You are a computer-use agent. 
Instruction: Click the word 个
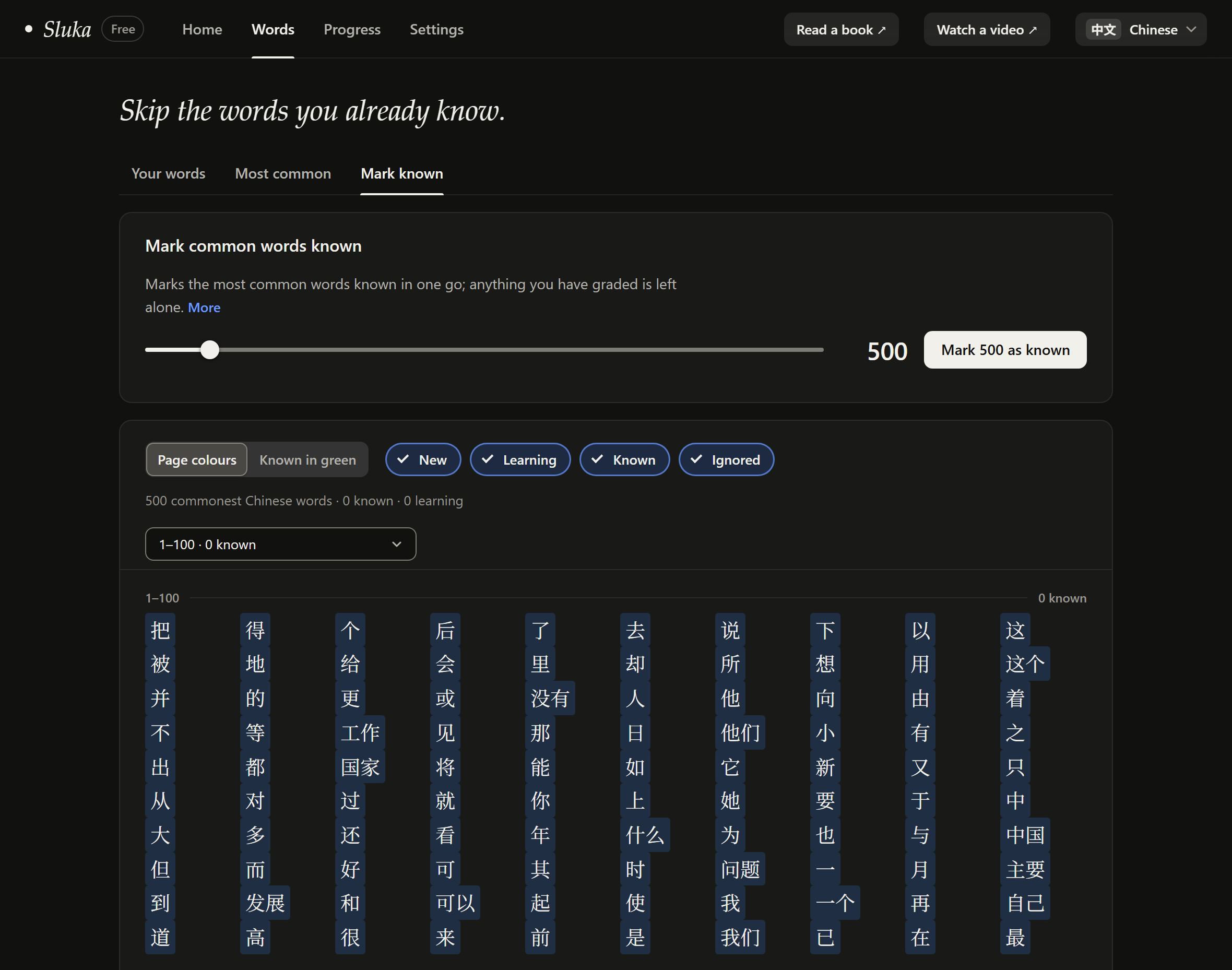(x=350, y=630)
